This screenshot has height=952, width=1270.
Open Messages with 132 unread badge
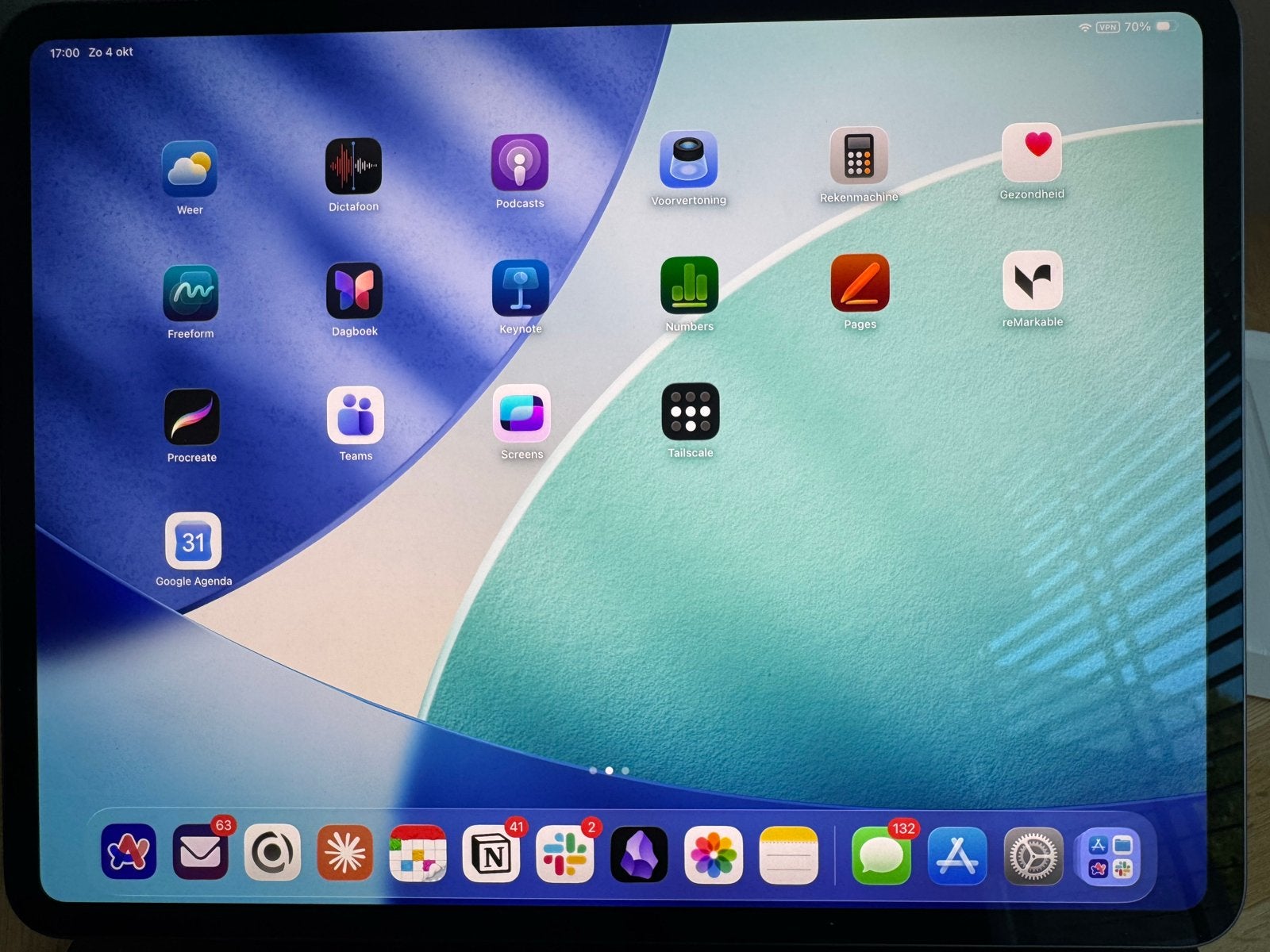click(x=881, y=856)
